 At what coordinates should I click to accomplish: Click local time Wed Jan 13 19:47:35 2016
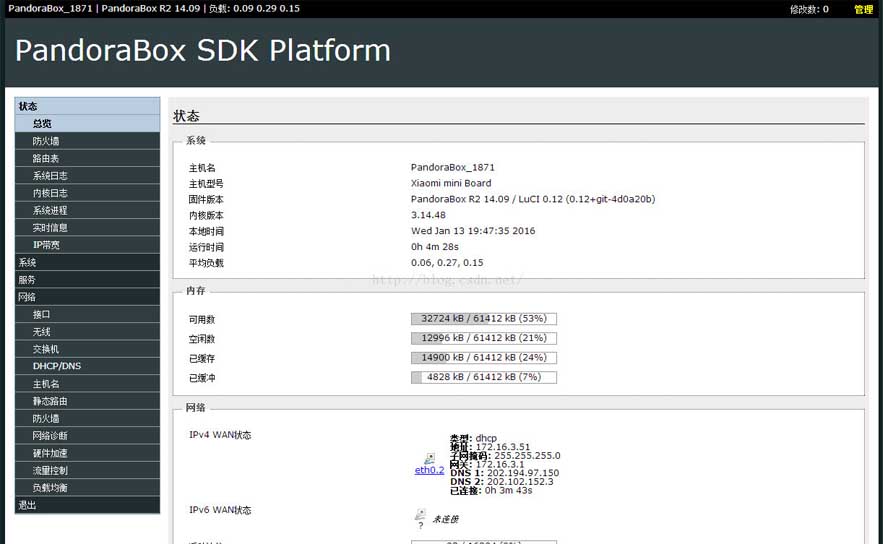pos(473,231)
